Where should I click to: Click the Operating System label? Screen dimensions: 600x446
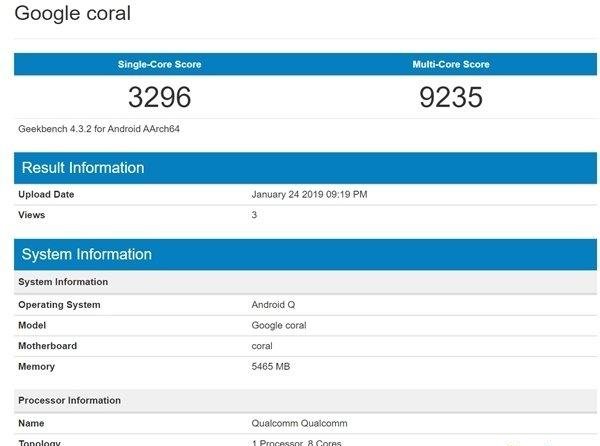pos(59,305)
